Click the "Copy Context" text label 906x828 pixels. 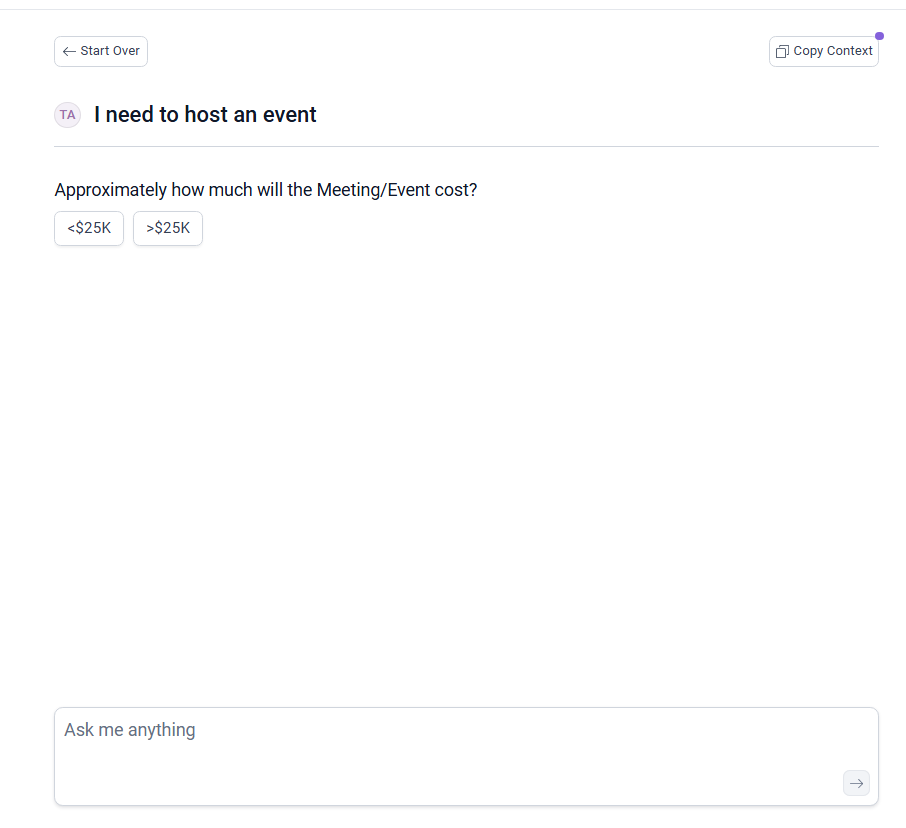point(833,51)
